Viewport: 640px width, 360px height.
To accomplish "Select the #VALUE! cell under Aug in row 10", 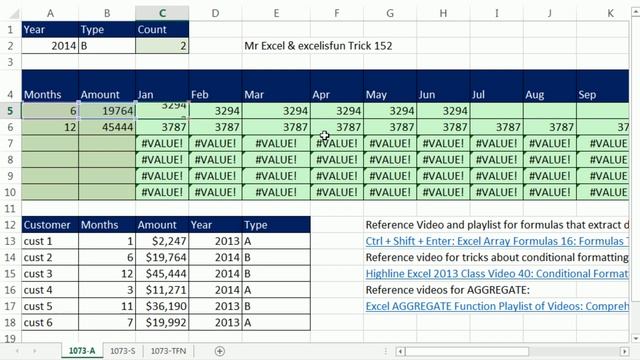I will tap(550, 192).
